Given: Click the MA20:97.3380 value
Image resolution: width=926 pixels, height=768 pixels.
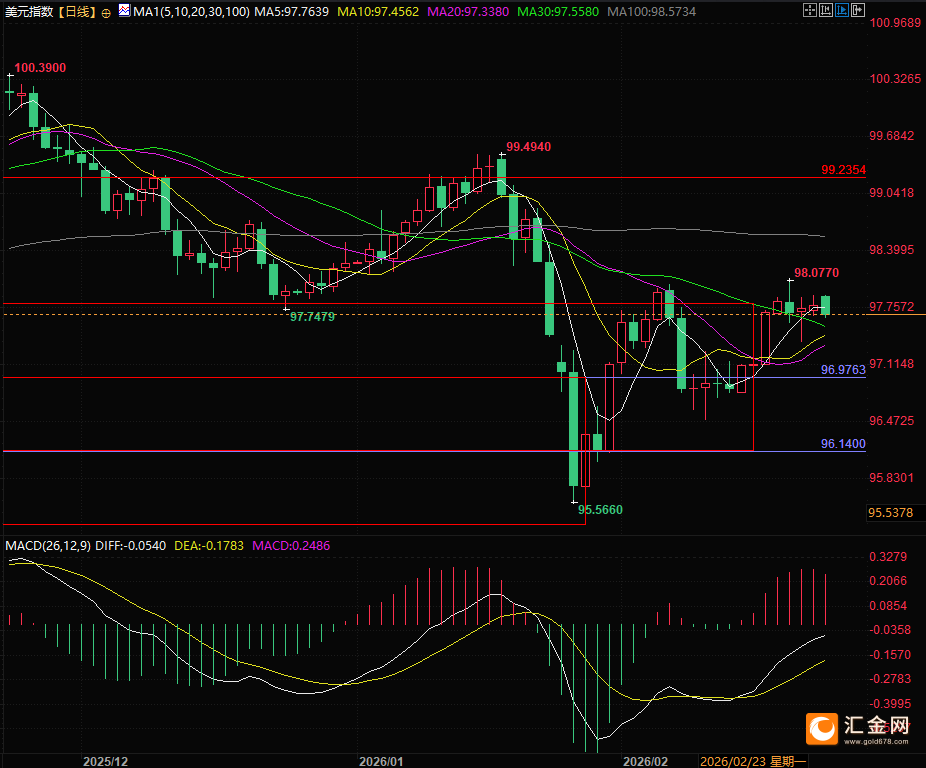Looking at the screenshot, I should click(x=468, y=12).
